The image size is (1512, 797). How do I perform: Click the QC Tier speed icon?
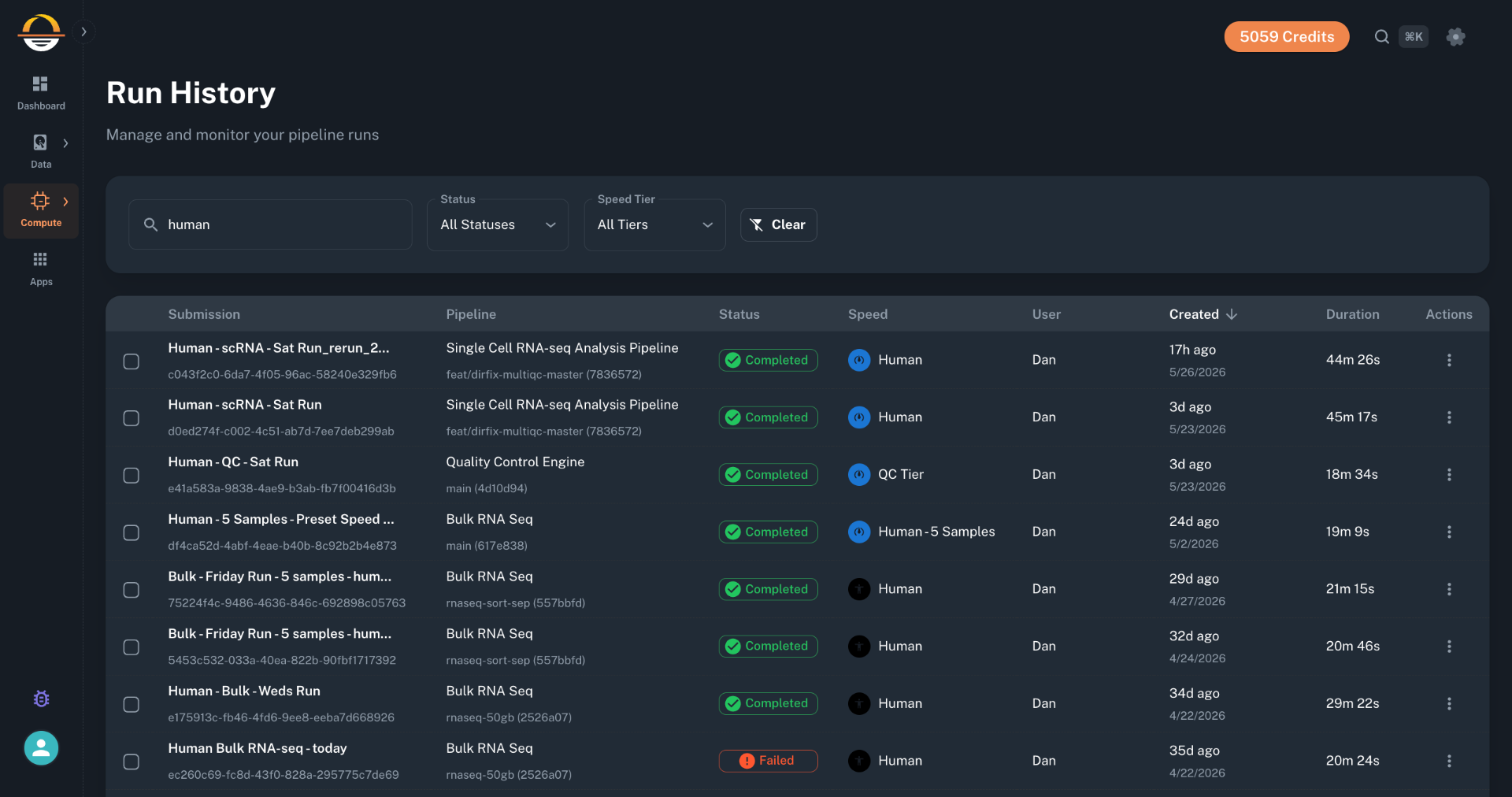click(x=859, y=474)
